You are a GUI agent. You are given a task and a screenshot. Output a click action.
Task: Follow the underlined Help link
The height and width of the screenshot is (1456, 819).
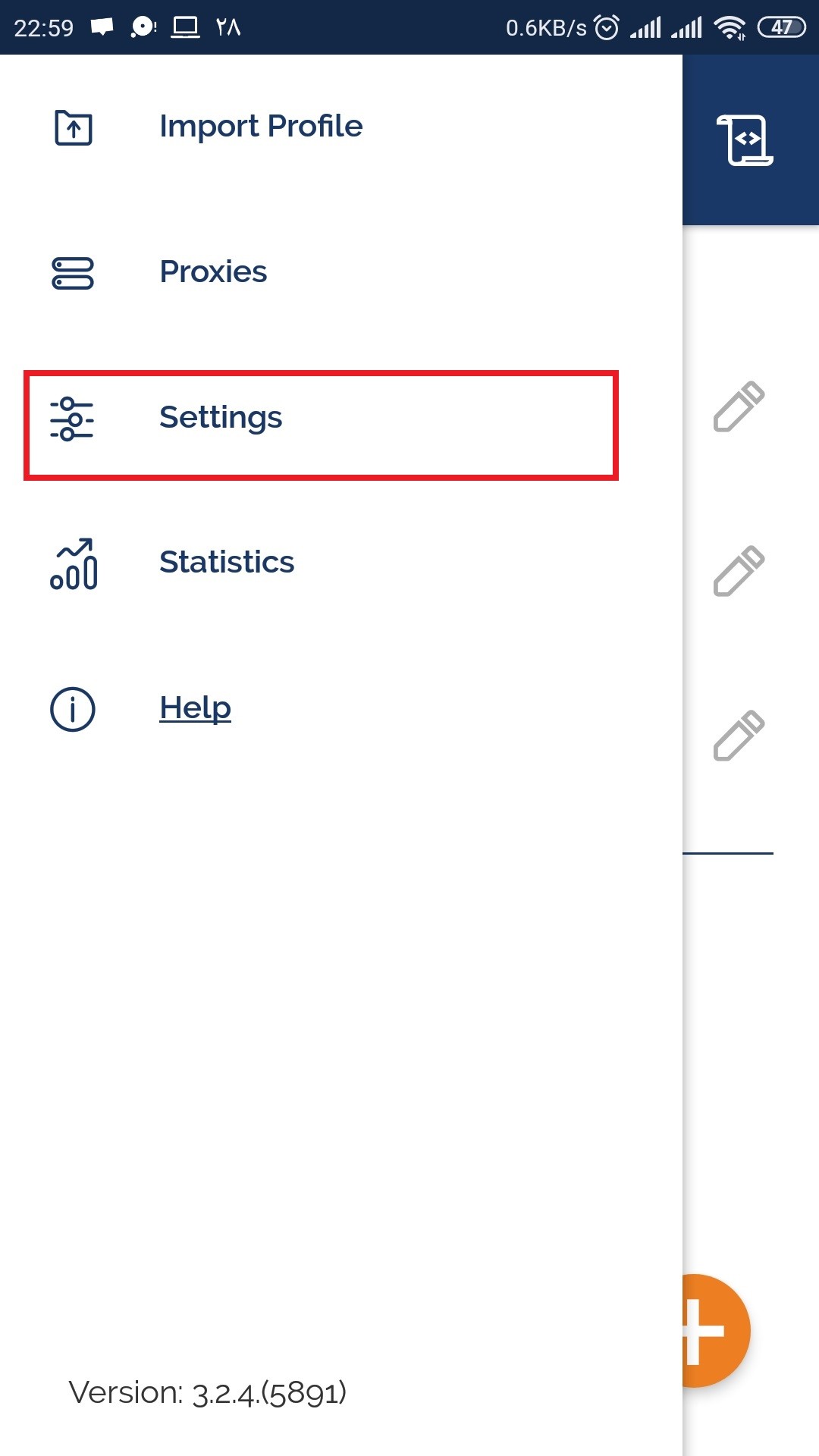click(x=195, y=708)
